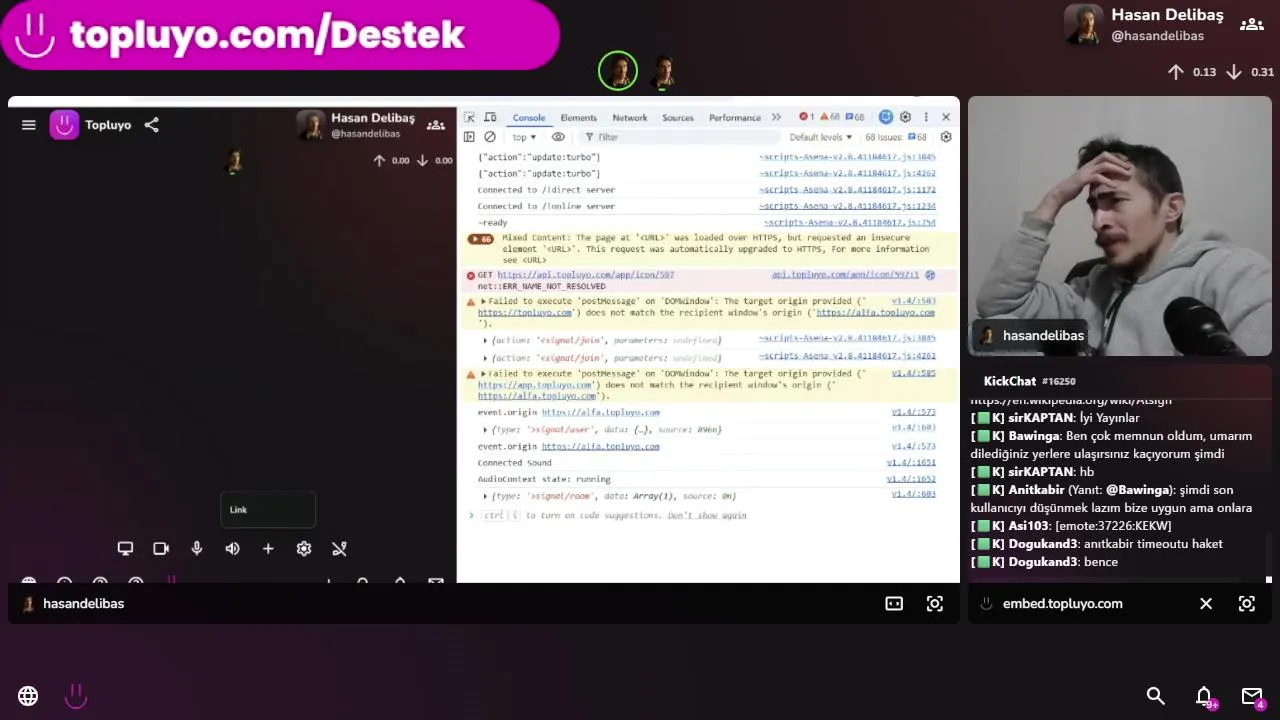Open participants list in top-right corner
Screen dimensions: 1280x720
[1251, 24]
